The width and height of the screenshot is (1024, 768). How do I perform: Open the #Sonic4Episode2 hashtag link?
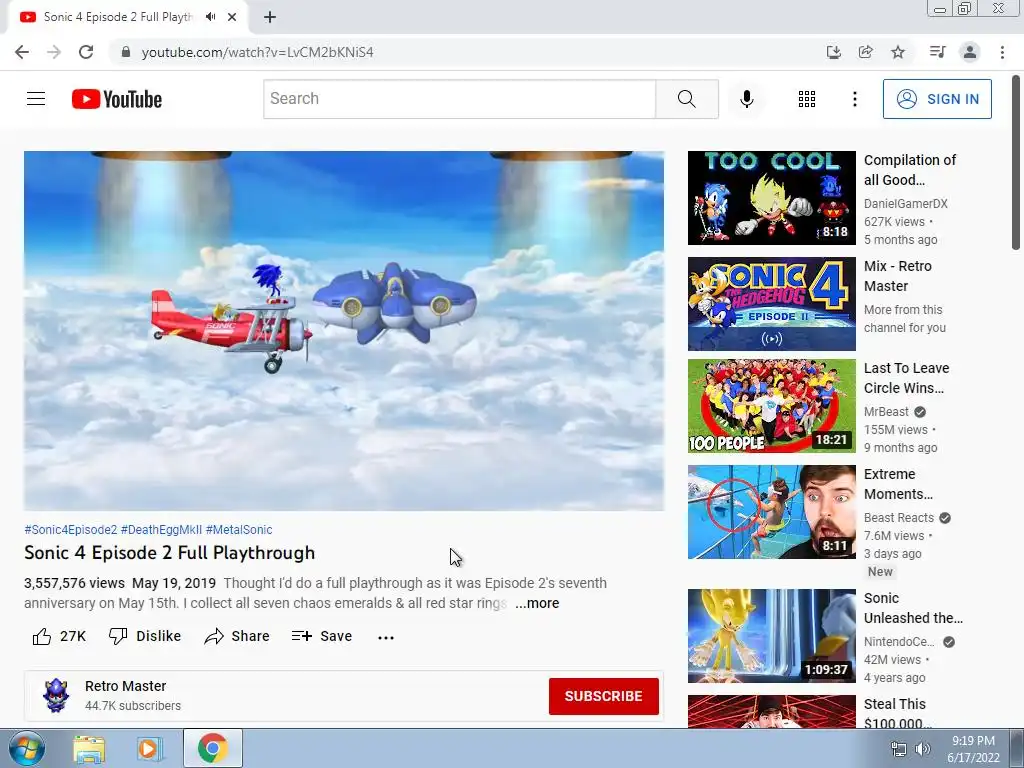71,530
